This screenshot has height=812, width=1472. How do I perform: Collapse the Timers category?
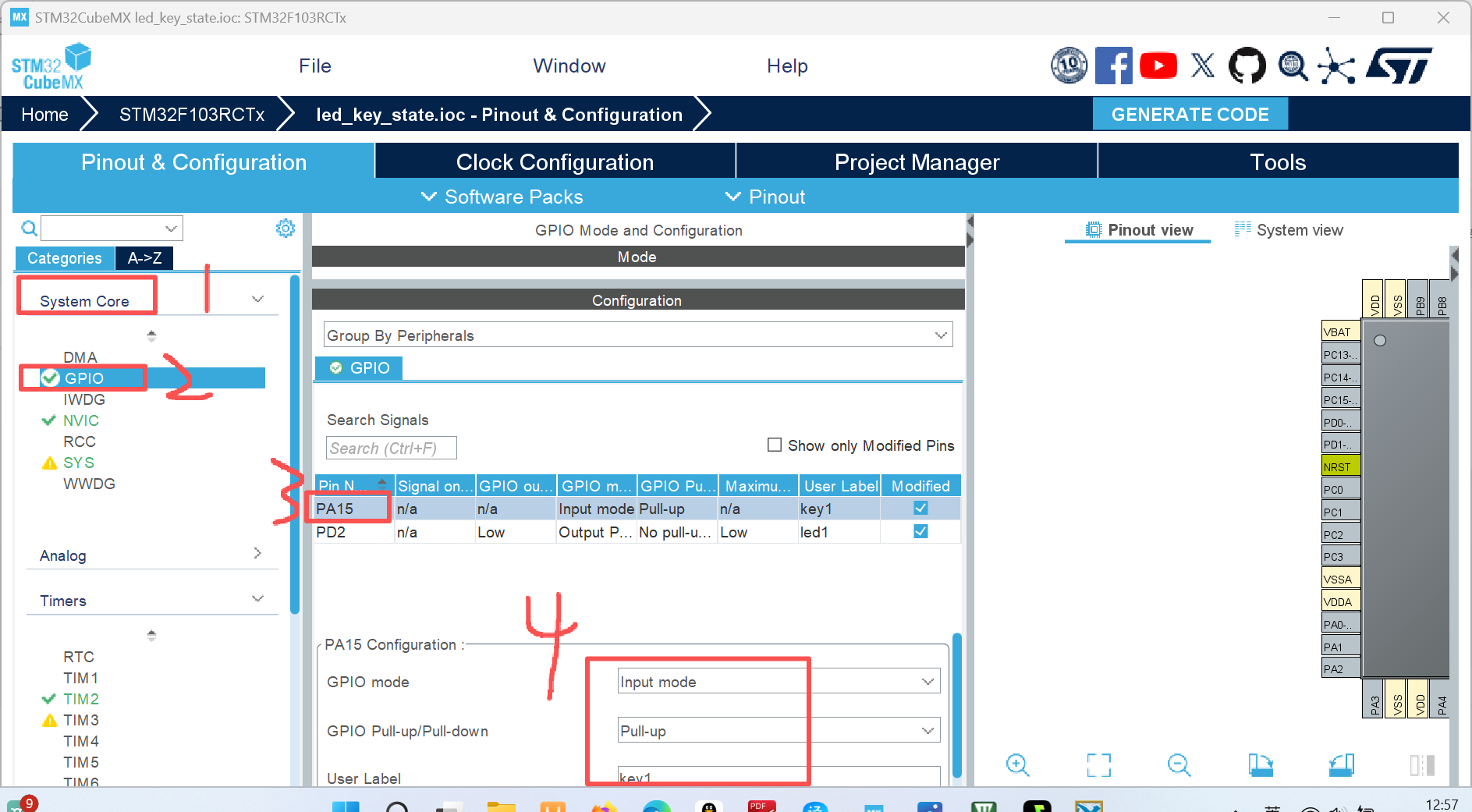257,599
